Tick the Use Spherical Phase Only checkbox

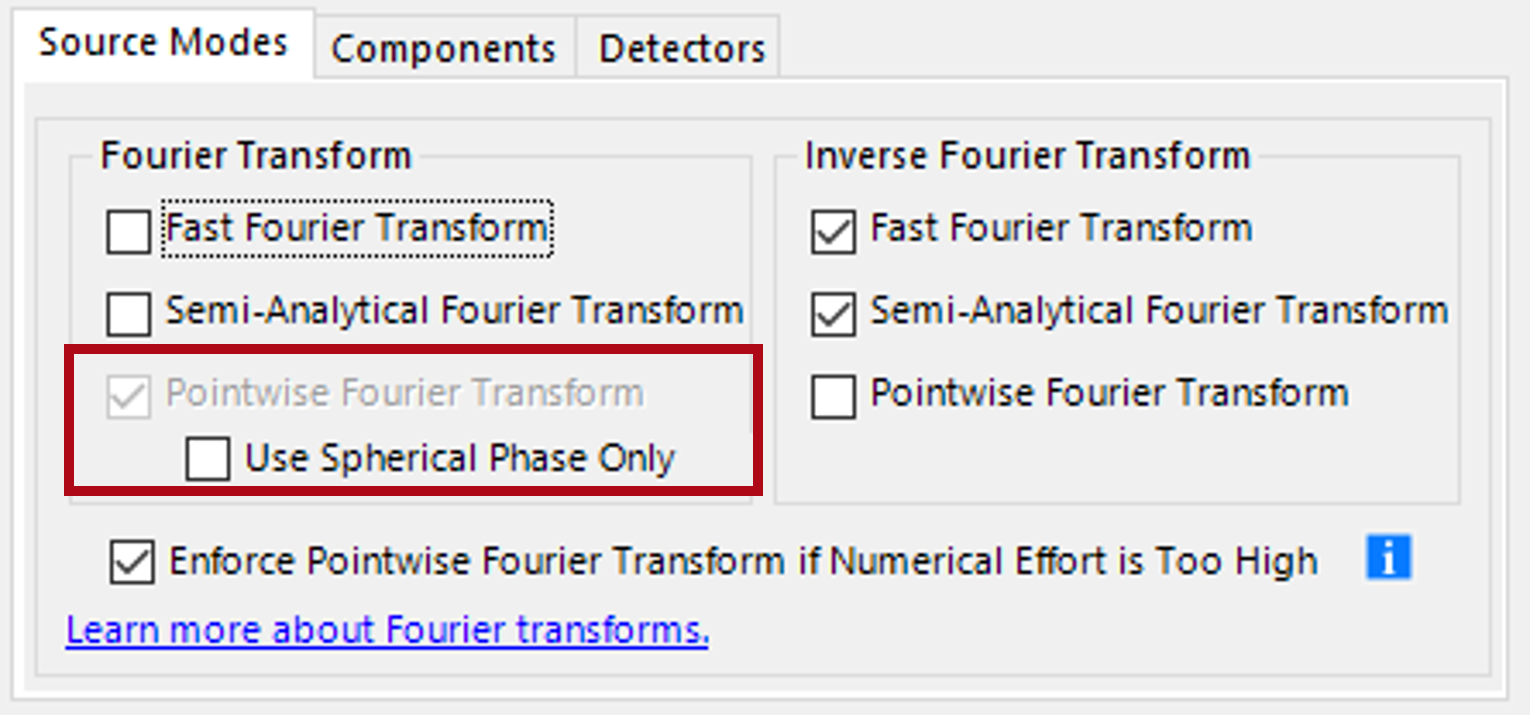pyautogui.click(x=208, y=460)
